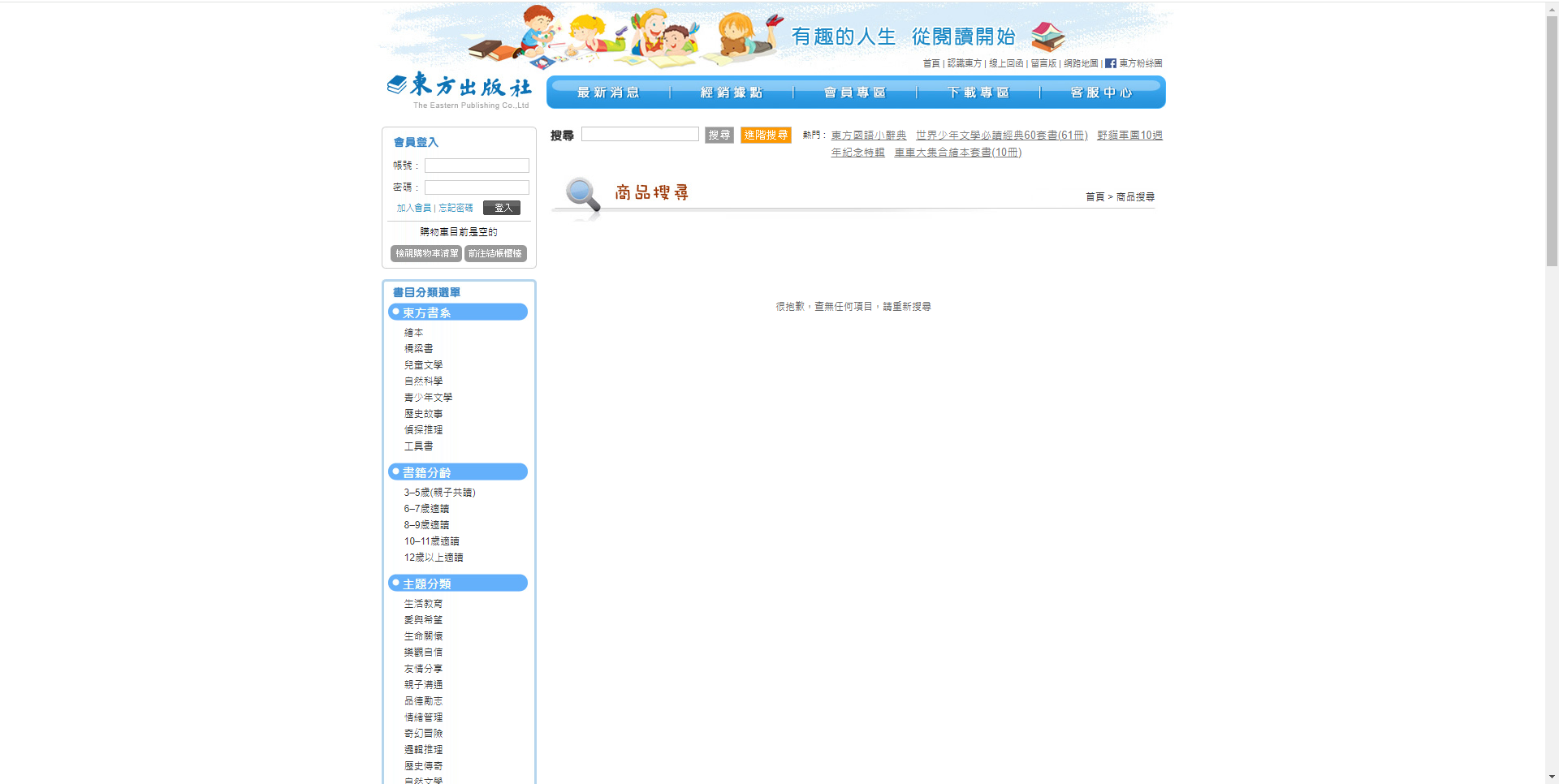
Task: Open the 友情分享 theme
Action: pos(424,669)
